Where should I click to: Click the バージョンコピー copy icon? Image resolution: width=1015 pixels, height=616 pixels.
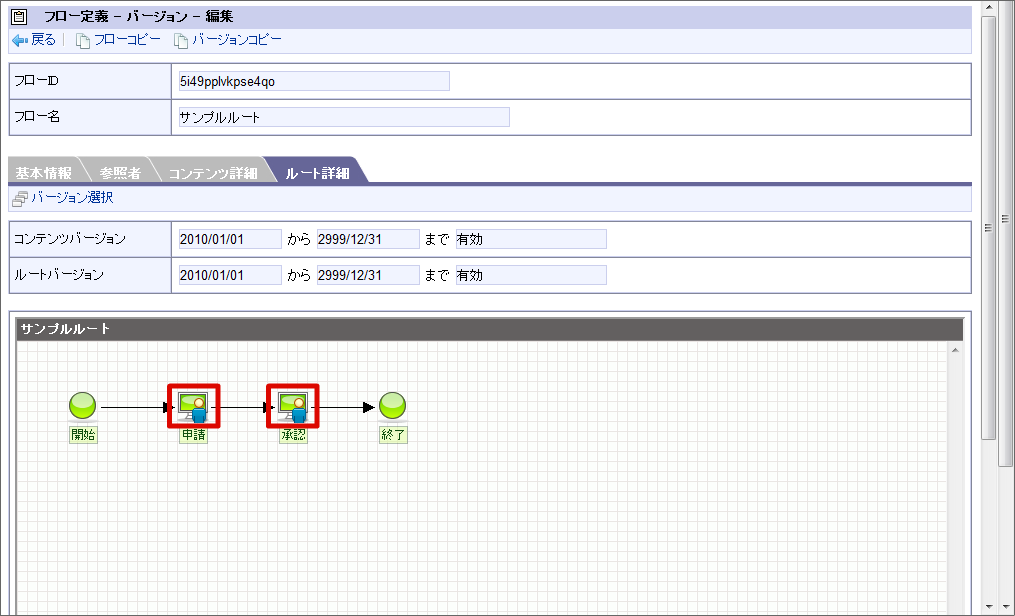[x=181, y=41]
